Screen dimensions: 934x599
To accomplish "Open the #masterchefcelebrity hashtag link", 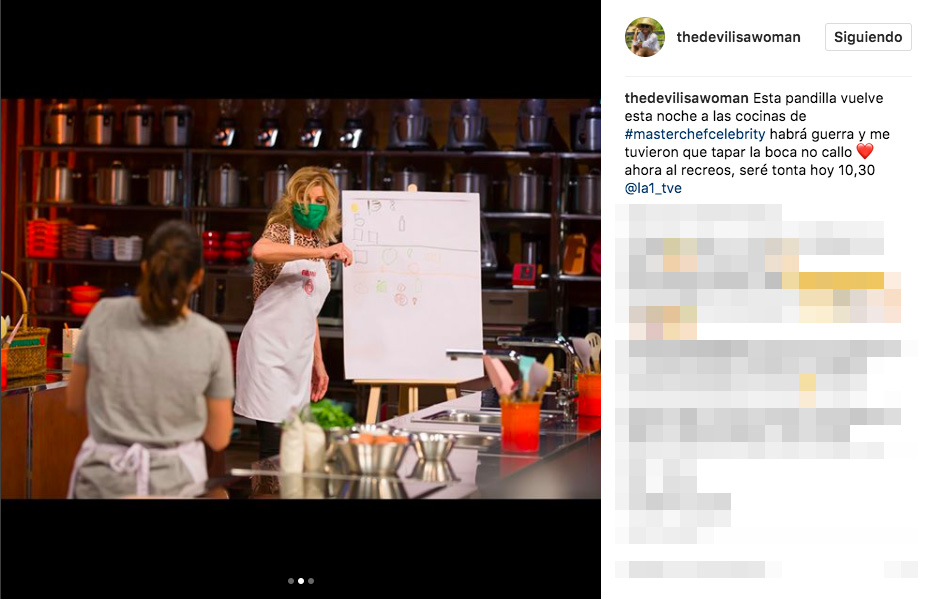I will click(x=695, y=134).
